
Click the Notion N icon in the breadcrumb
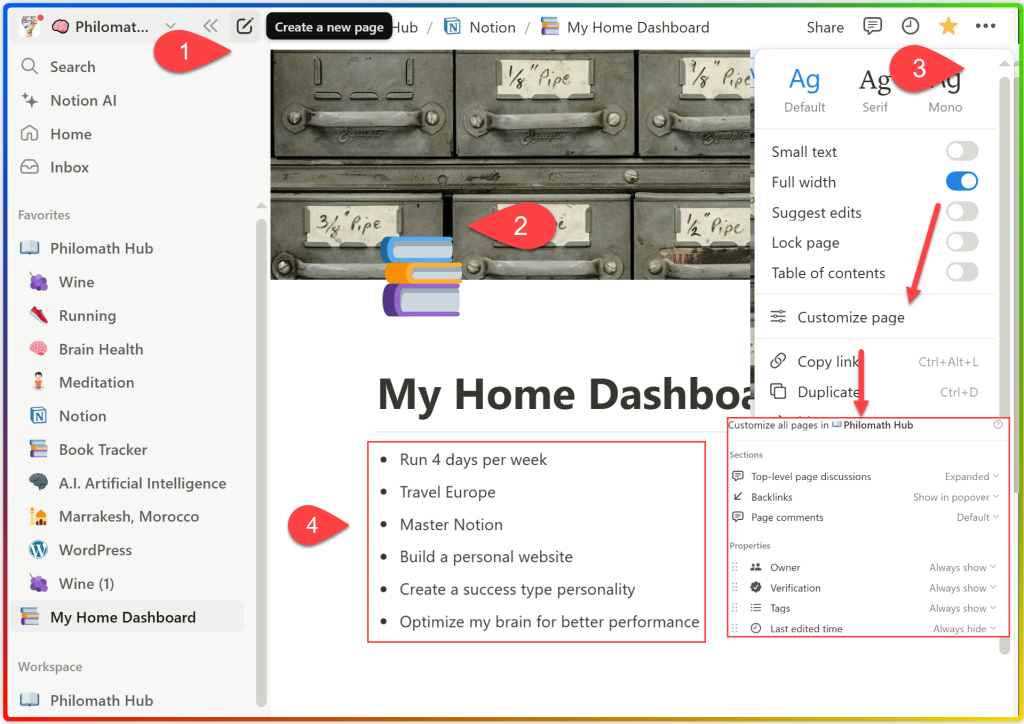tap(452, 27)
